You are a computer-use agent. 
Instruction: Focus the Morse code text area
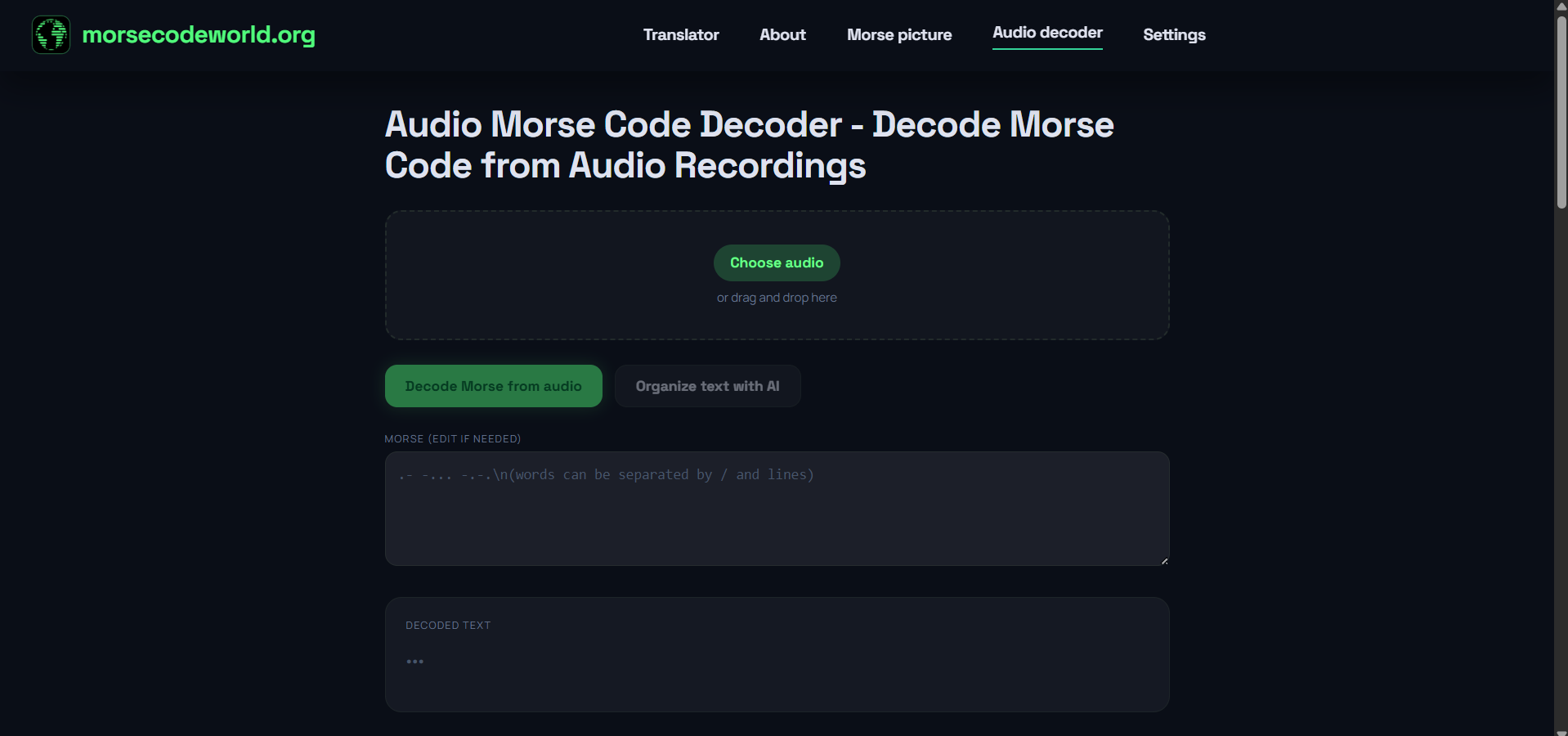tap(777, 509)
